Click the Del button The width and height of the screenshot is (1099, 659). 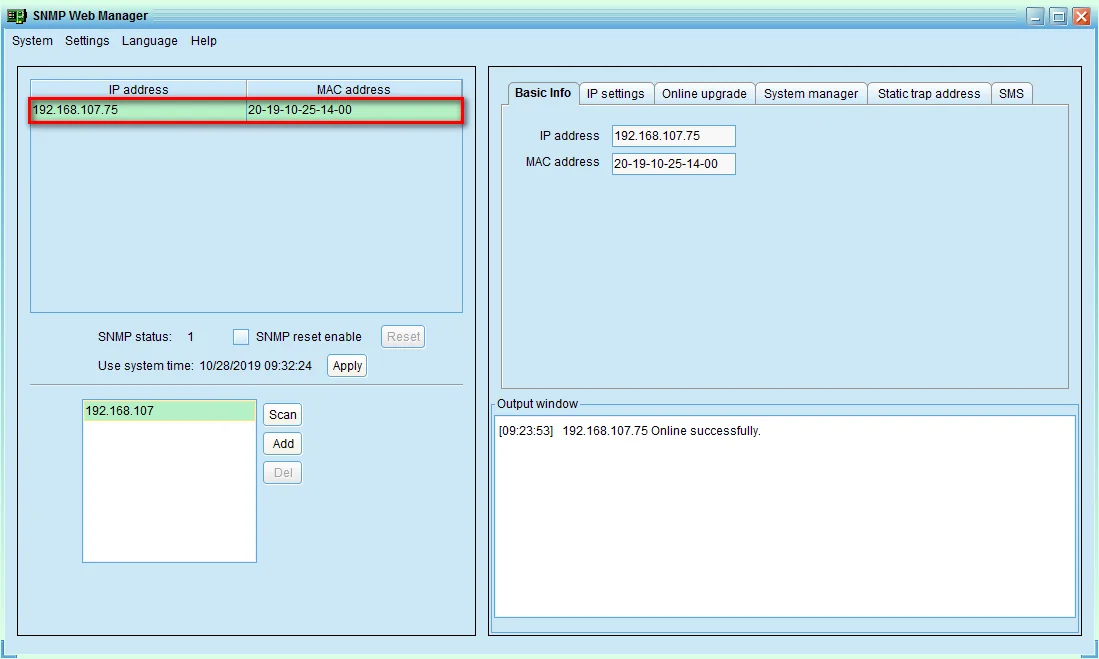(x=282, y=473)
